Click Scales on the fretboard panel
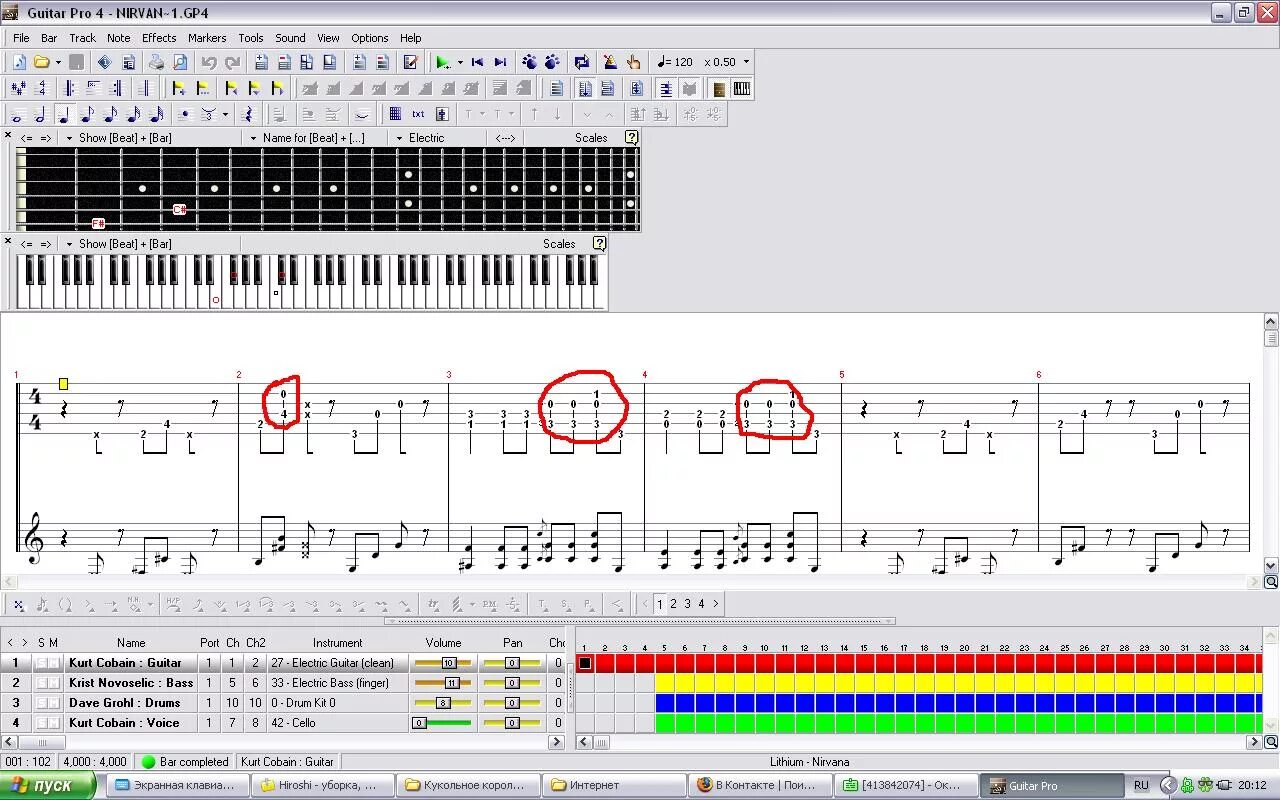This screenshot has width=1280, height=800. [591, 138]
